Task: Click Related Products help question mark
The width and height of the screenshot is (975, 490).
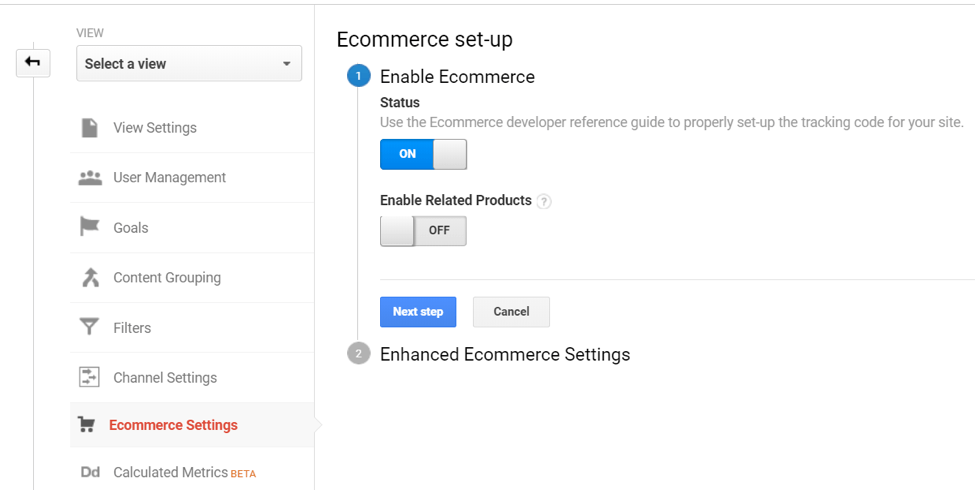Action: coord(544,201)
